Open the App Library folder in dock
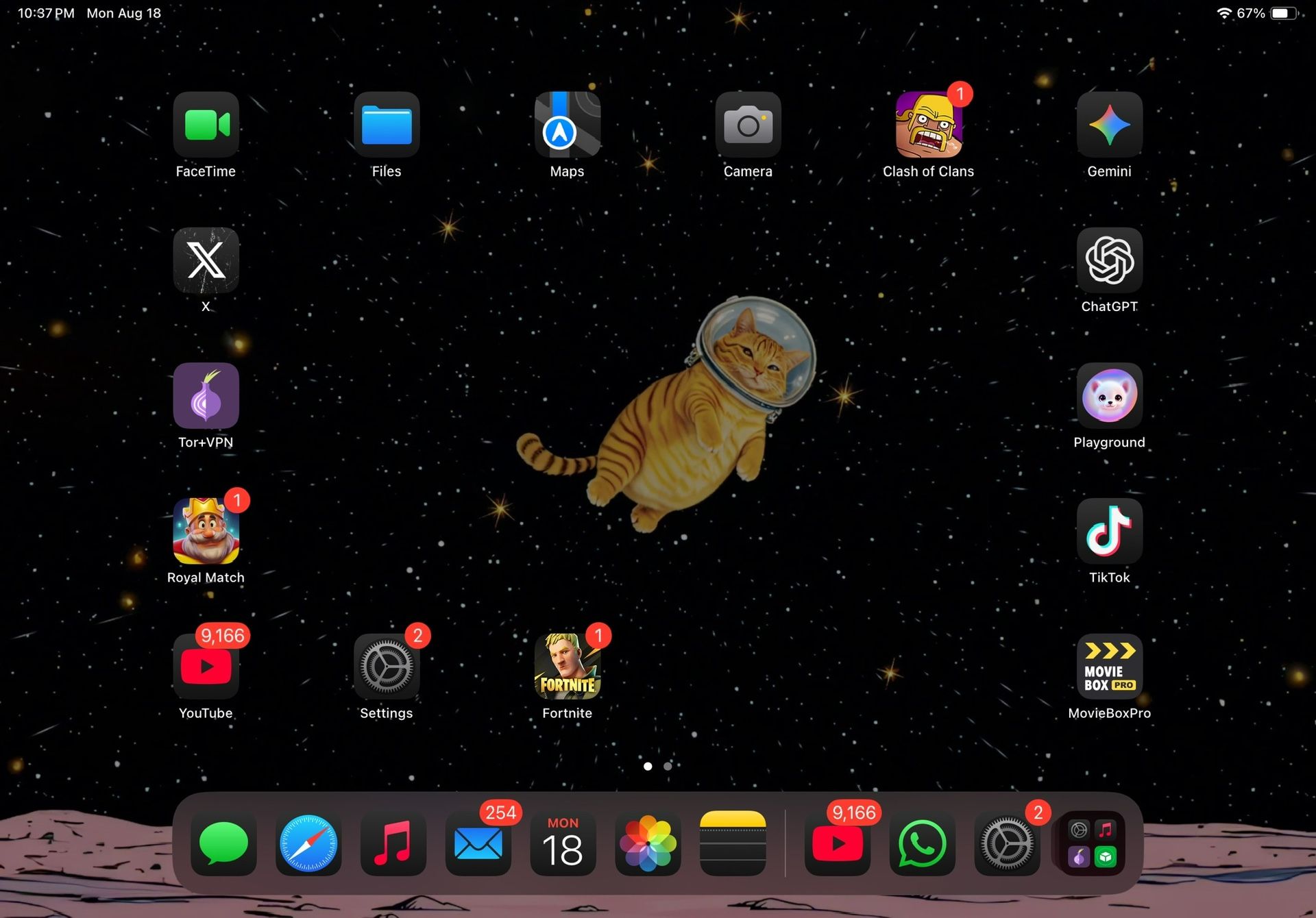 1092,843
